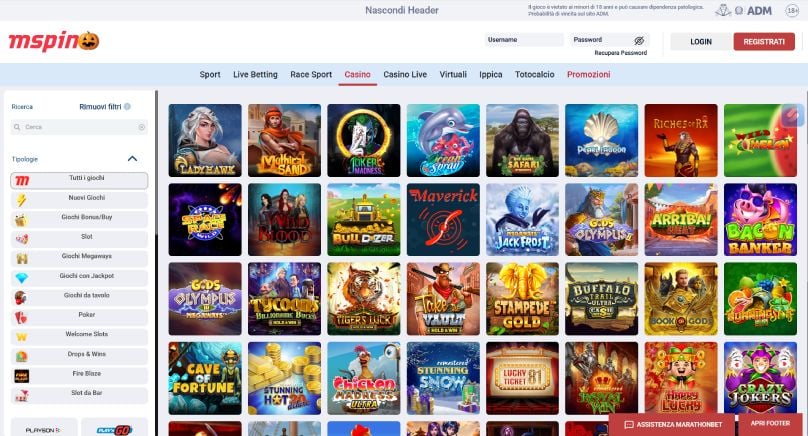Image resolution: width=808 pixels, height=436 pixels.
Task: Clear search with the circular x icon
Action: (142, 127)
